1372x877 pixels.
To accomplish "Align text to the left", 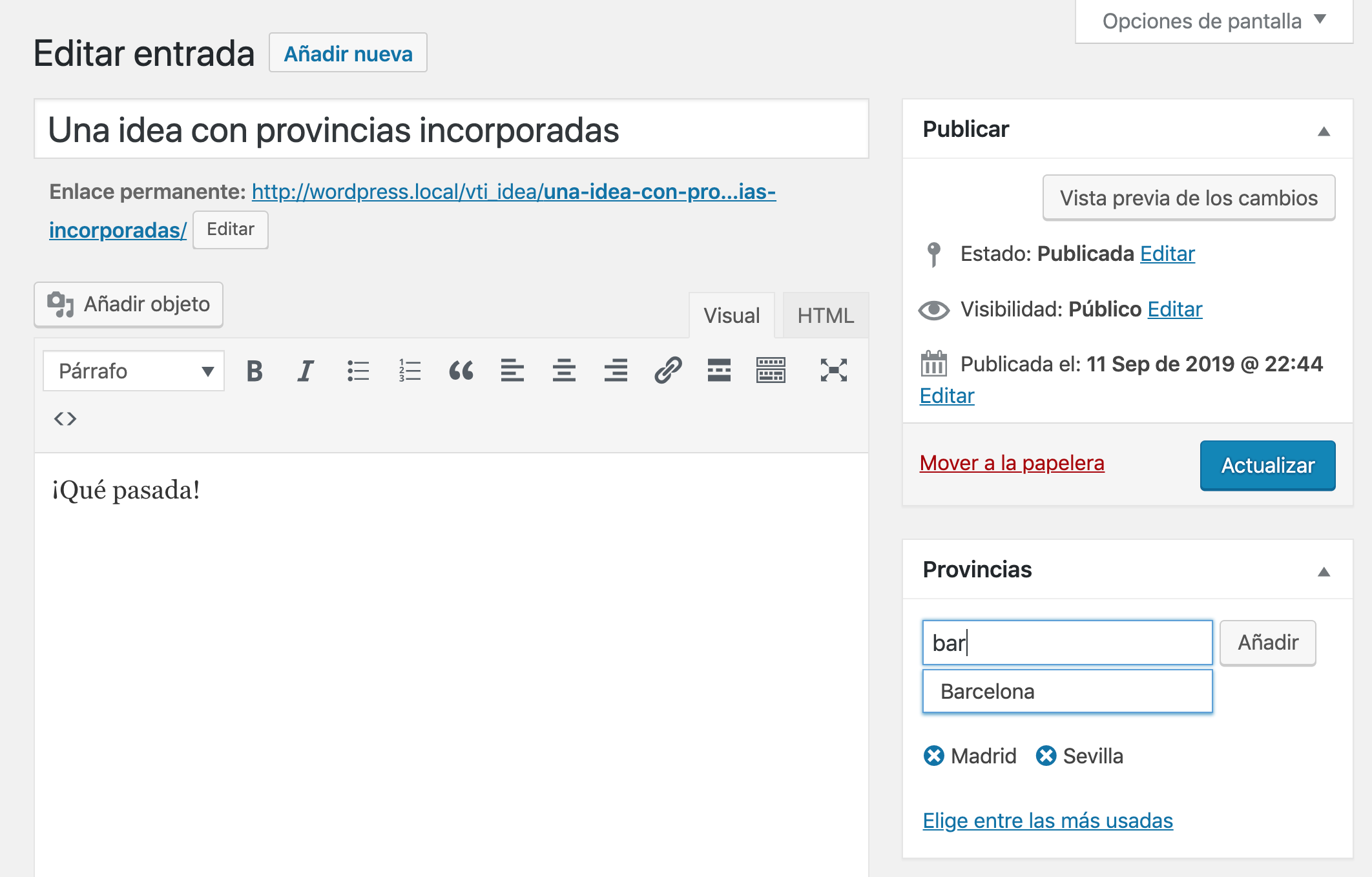I will pos(512,371).
